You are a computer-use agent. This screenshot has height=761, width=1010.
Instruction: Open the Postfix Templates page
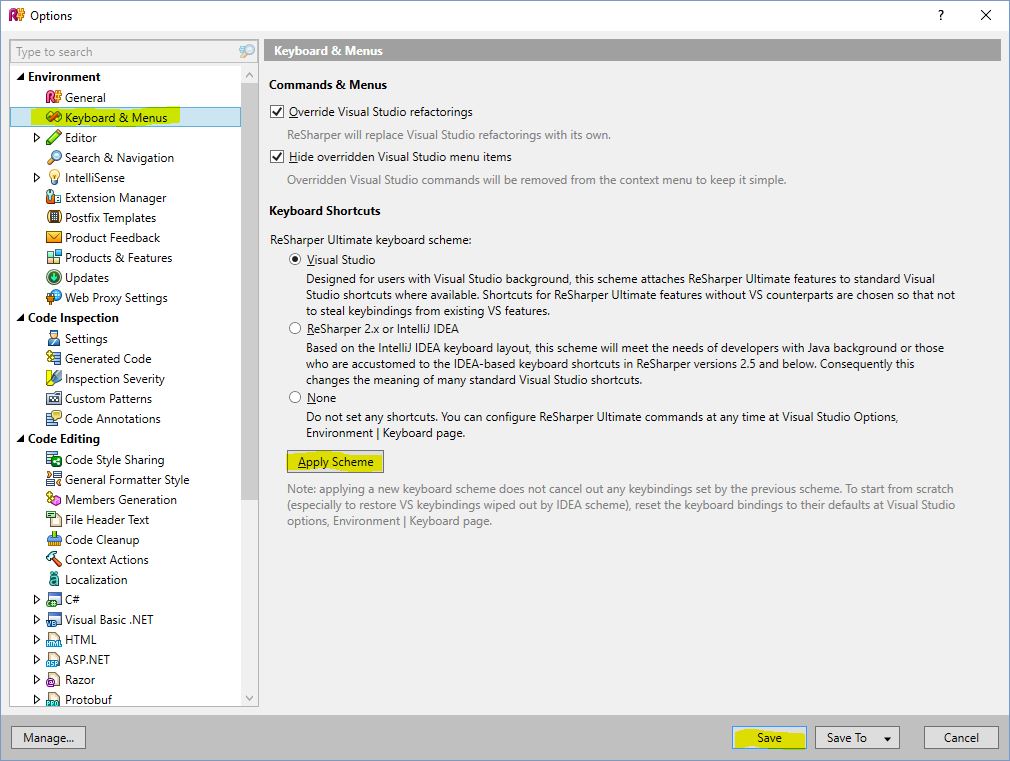pos(110,217)
